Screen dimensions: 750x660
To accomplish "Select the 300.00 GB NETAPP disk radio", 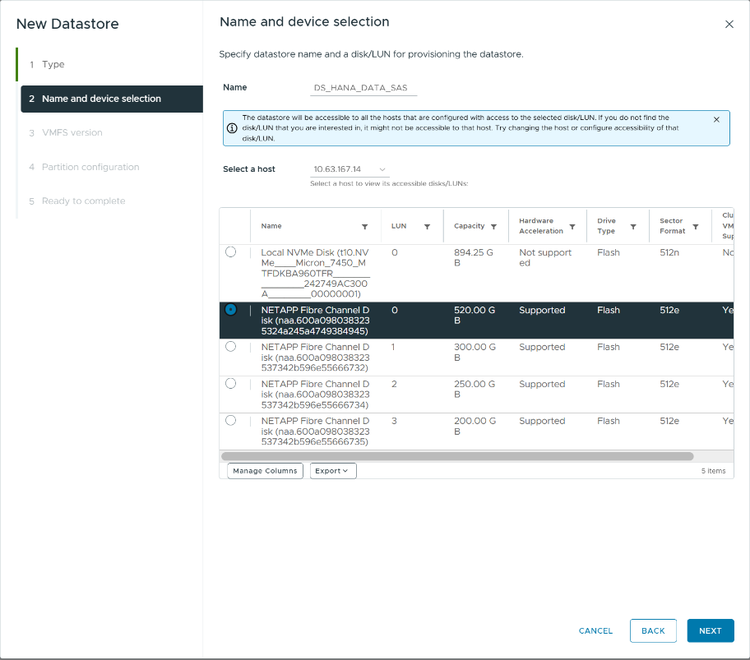I will 231,346.
